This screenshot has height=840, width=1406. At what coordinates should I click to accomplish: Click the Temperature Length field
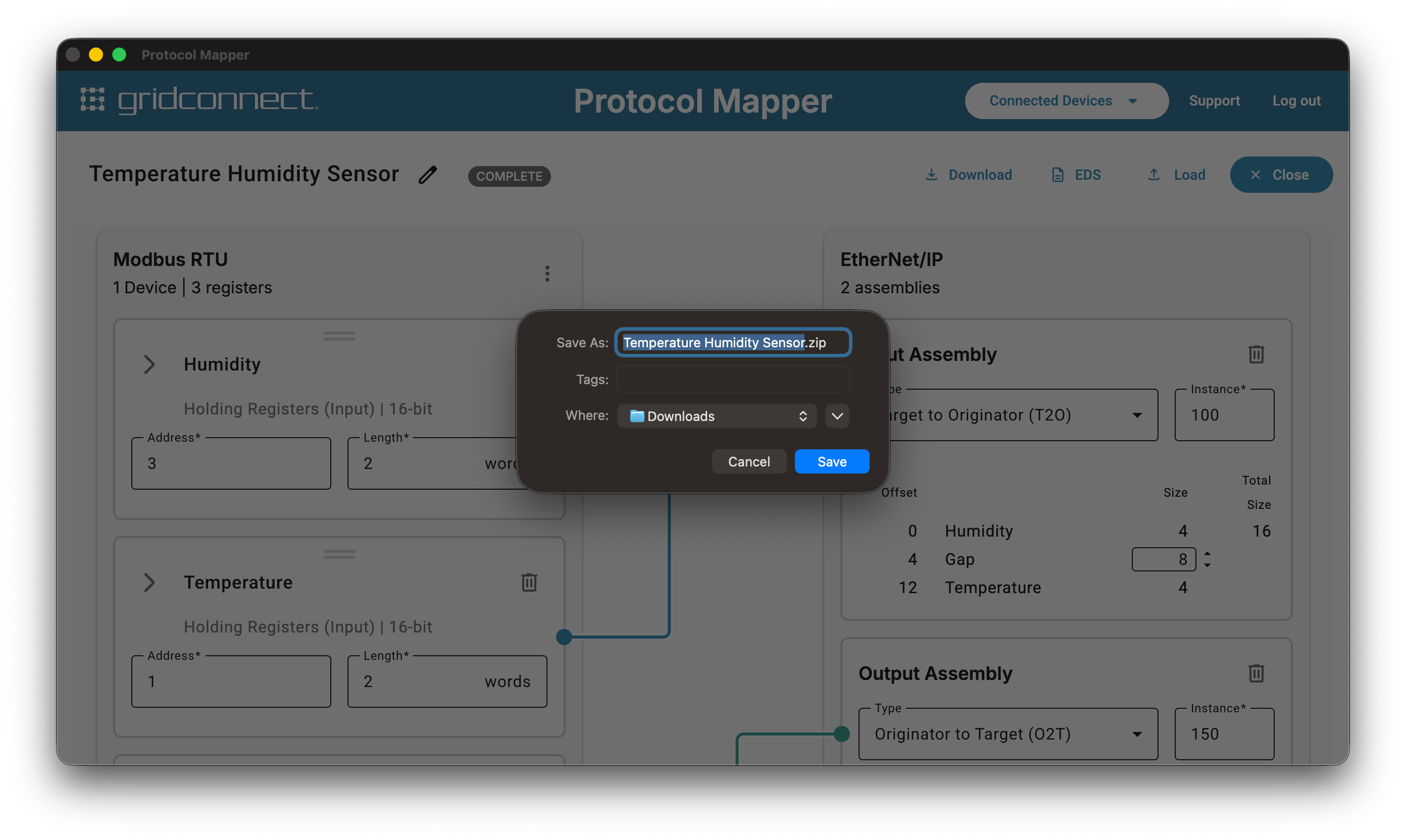(447, 681)
